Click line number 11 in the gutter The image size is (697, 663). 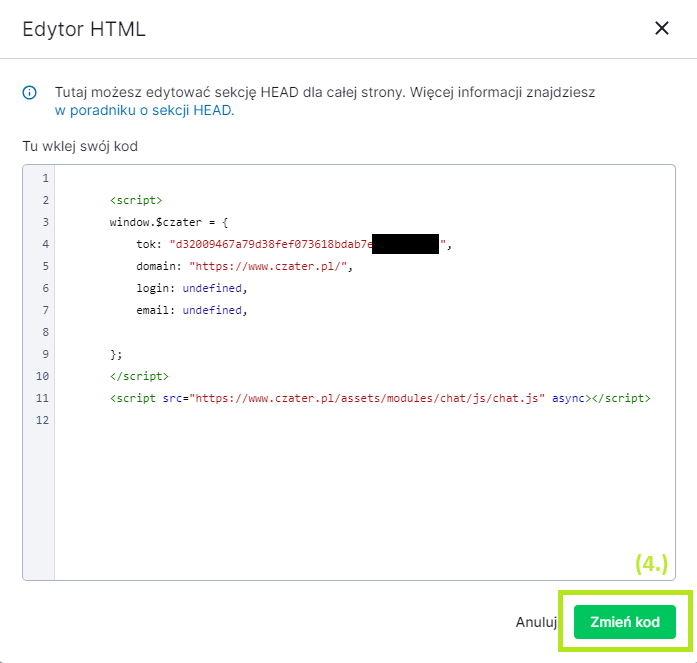(42, 398)
